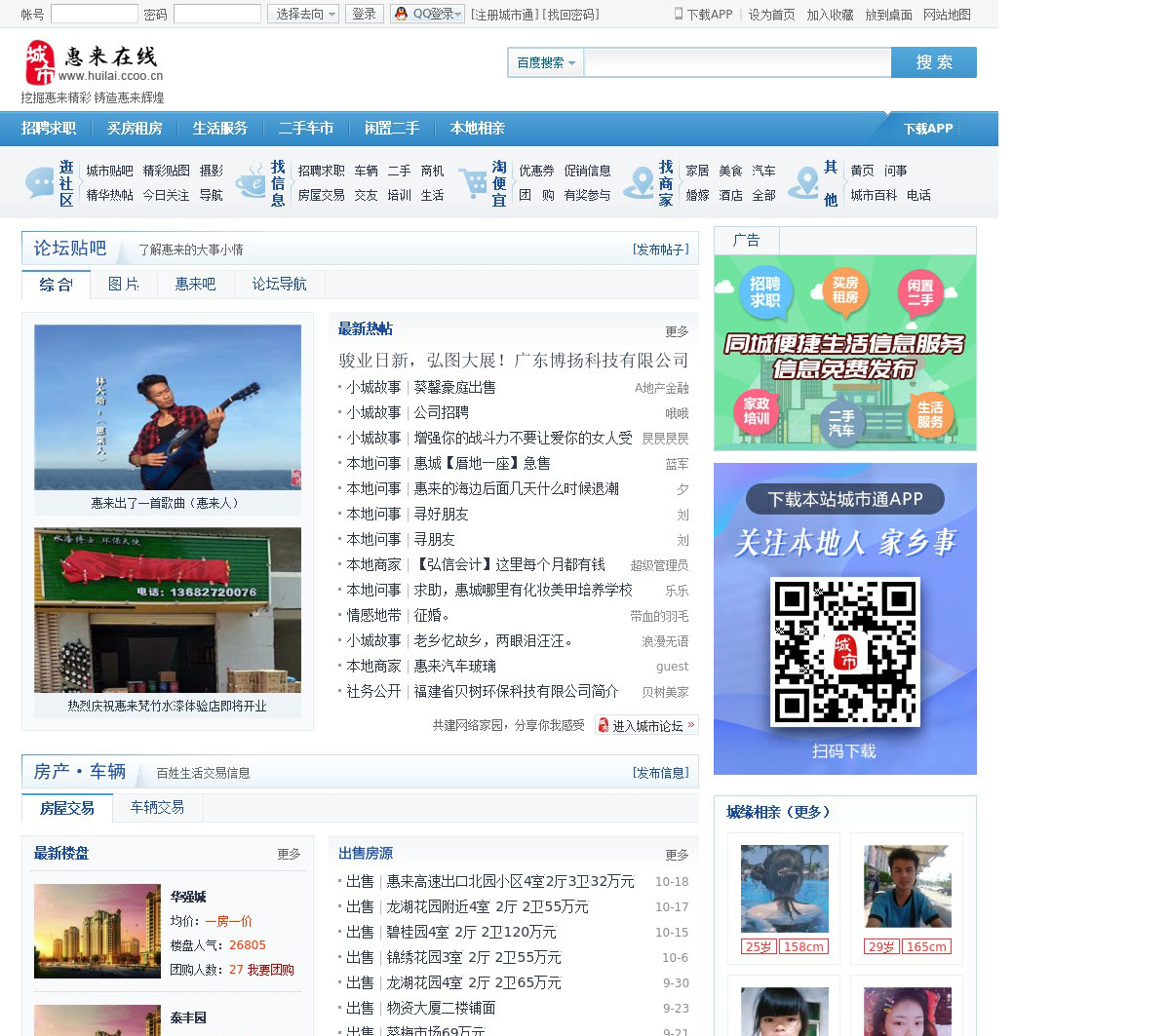Select the 车辆交易 tab
The image size is (1170, 1036).
point(157,807)
